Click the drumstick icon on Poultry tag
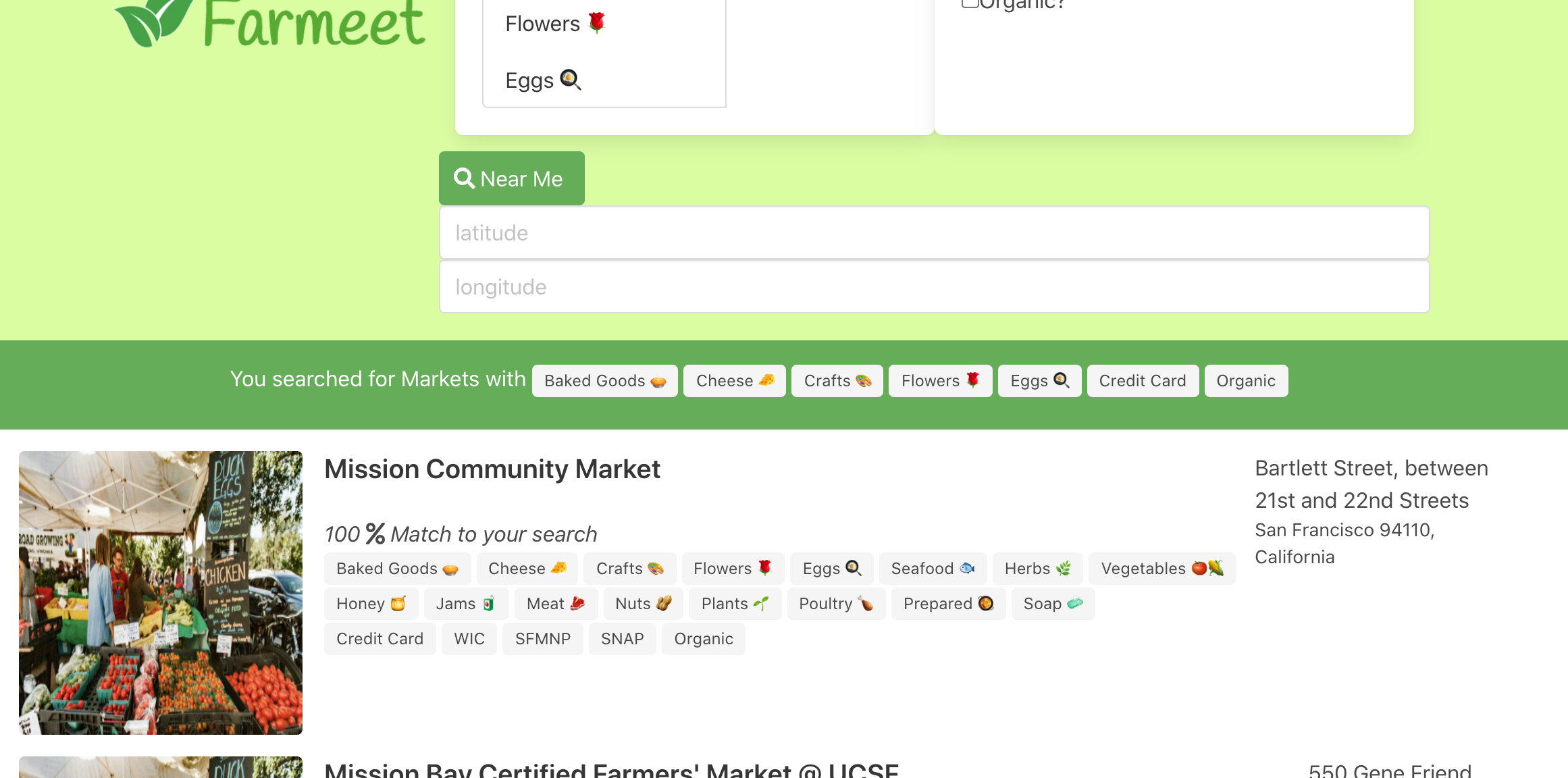This screenshot has height=778, width=1568. coord(866,603)
